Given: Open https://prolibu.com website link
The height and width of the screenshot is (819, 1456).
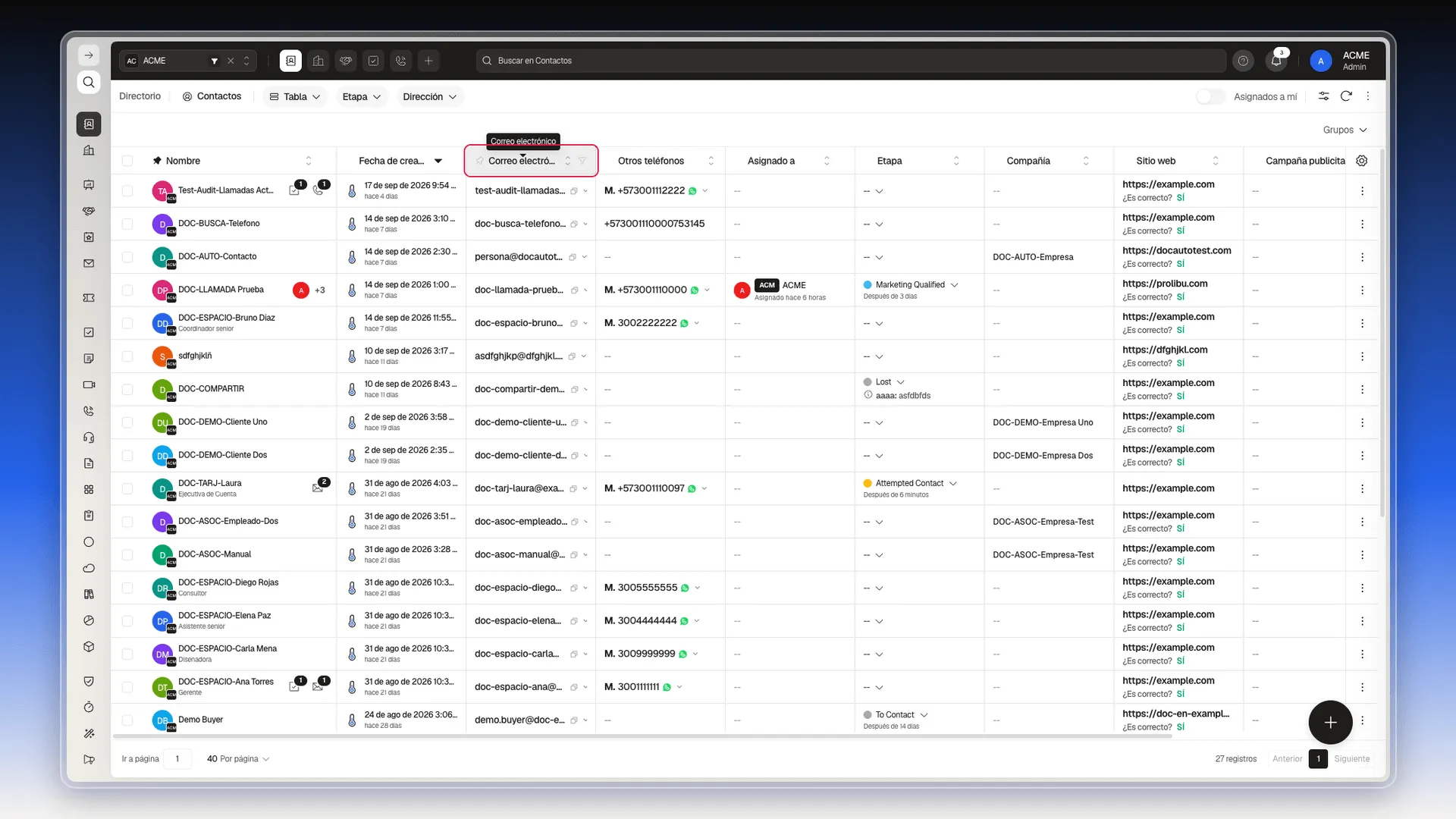Looking at the screenshot, I should 1165,284.
